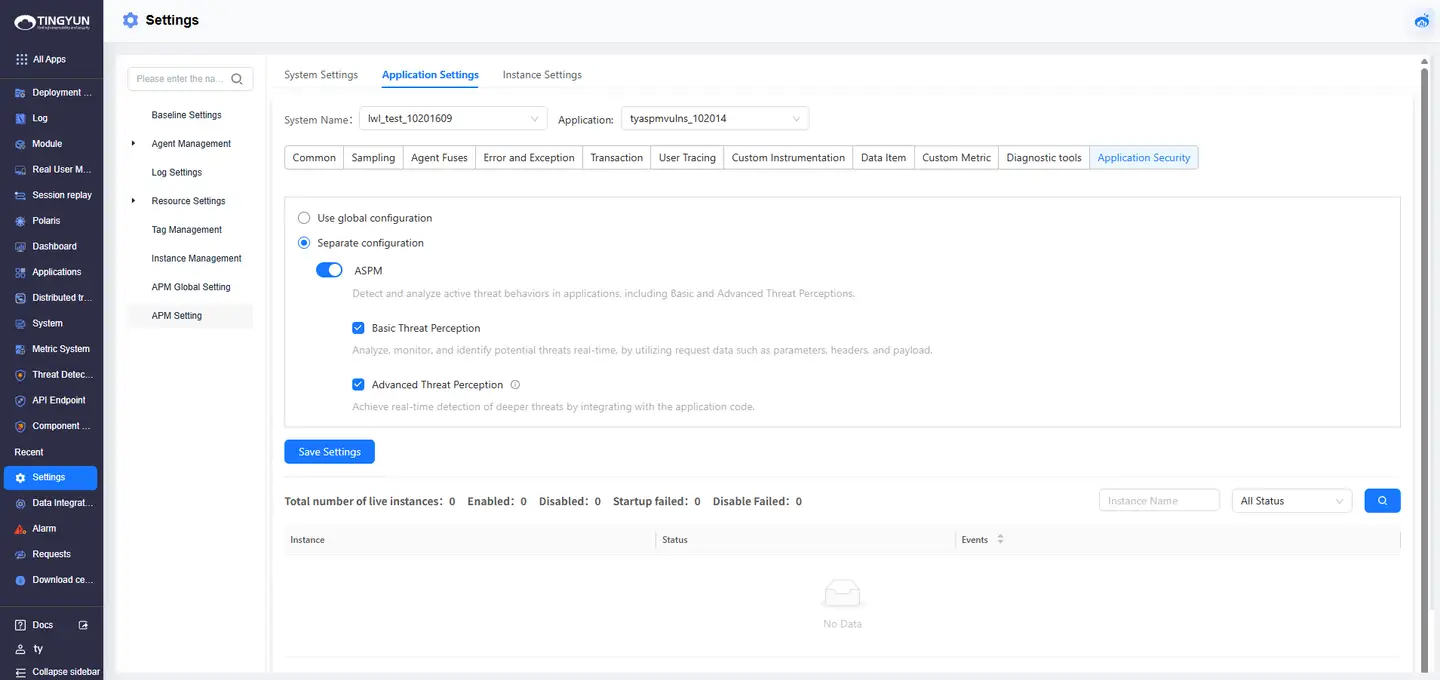
Task: Click the info icon beside Advanced Threat Perception
Action: (515, 385)
